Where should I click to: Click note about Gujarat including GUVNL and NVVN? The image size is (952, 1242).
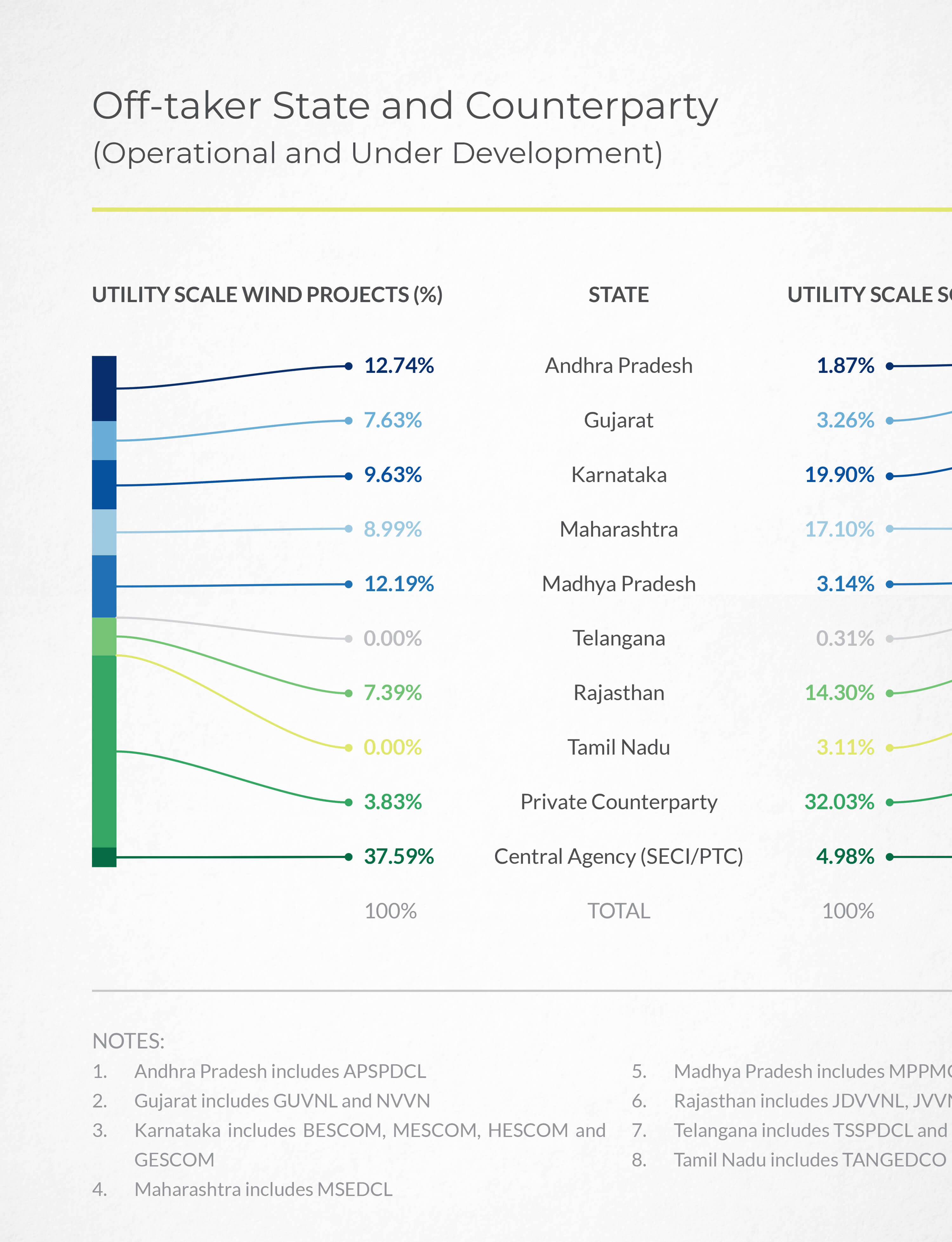[x=282, y=1100]
